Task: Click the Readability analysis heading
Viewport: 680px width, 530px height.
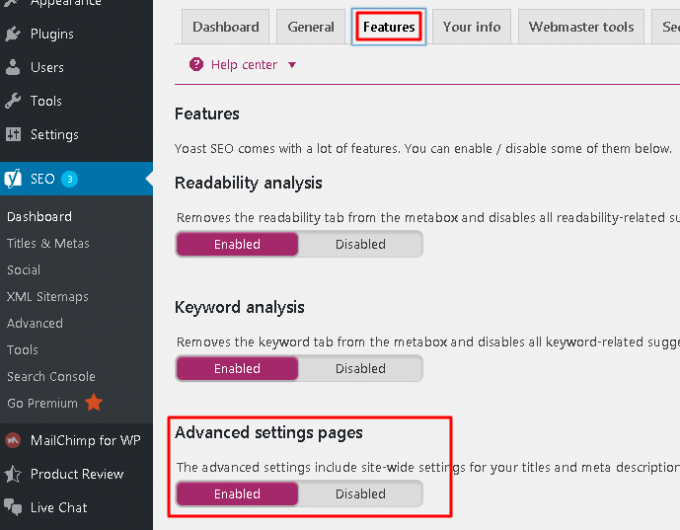Action: (248, 183)
